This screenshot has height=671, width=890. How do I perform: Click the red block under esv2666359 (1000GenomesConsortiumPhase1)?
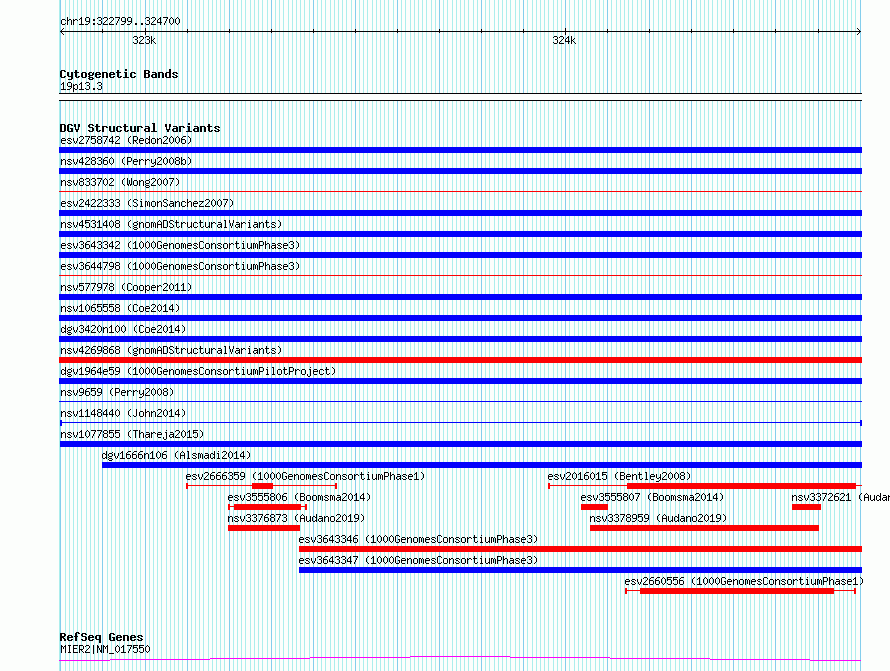[262, 486]
